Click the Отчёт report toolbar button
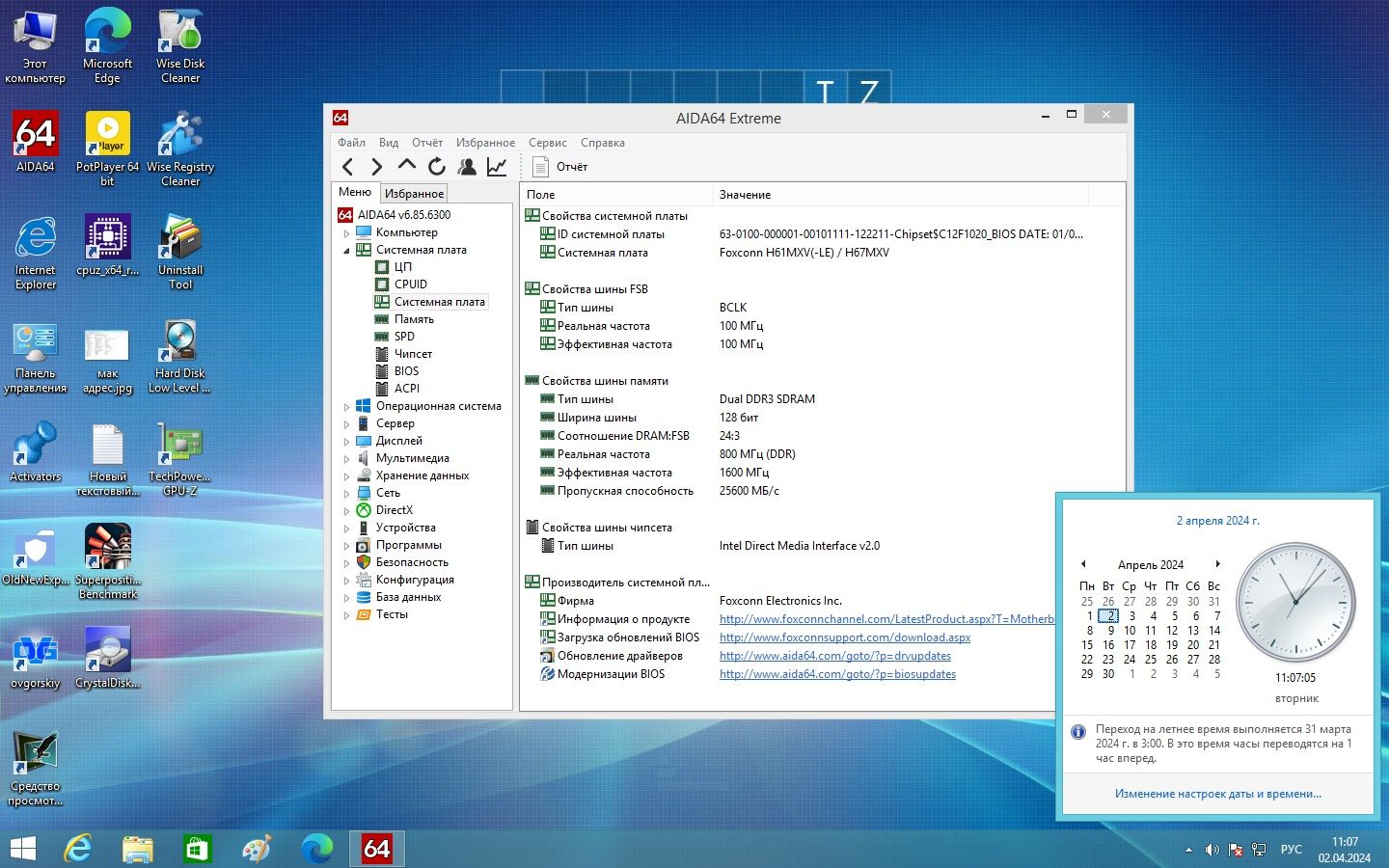 (559, 167)
